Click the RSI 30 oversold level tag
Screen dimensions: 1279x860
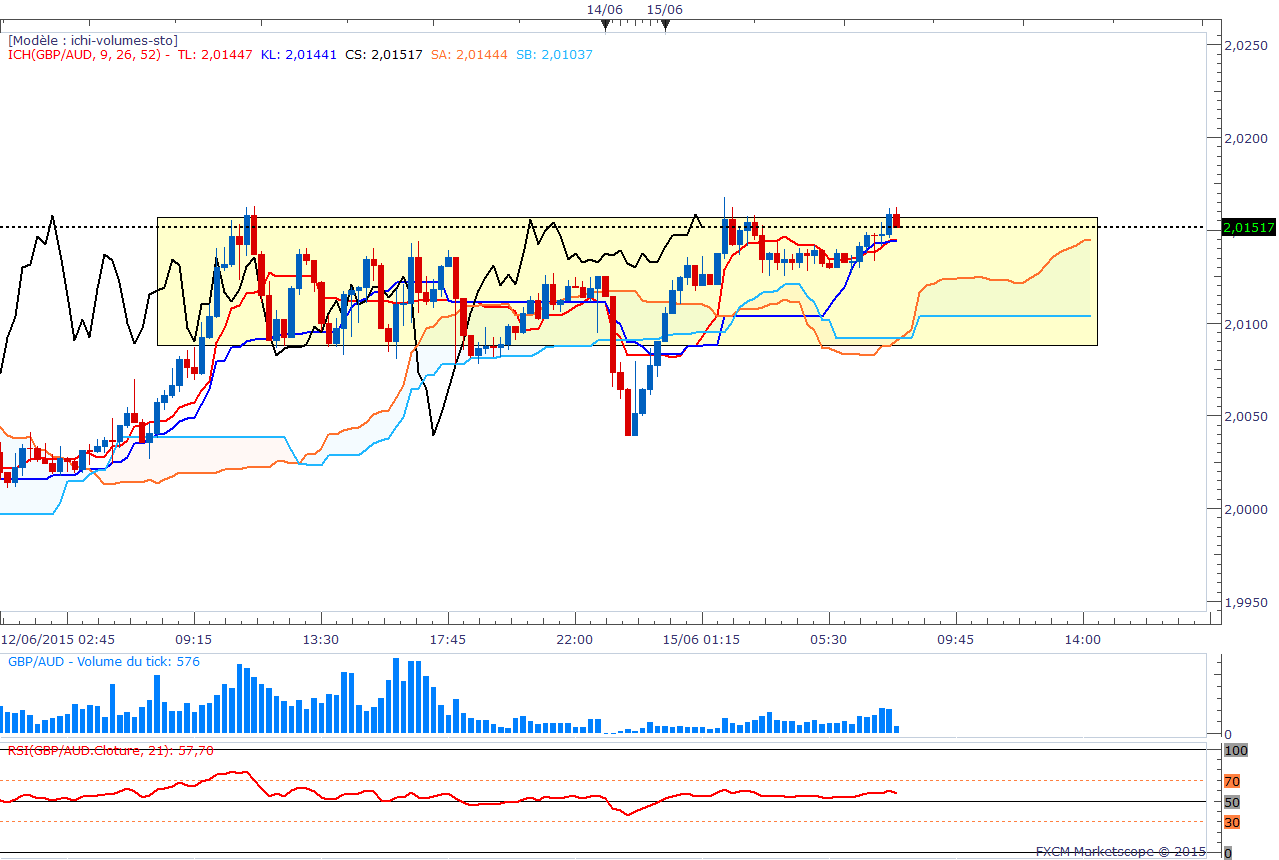pos(1232,822)
